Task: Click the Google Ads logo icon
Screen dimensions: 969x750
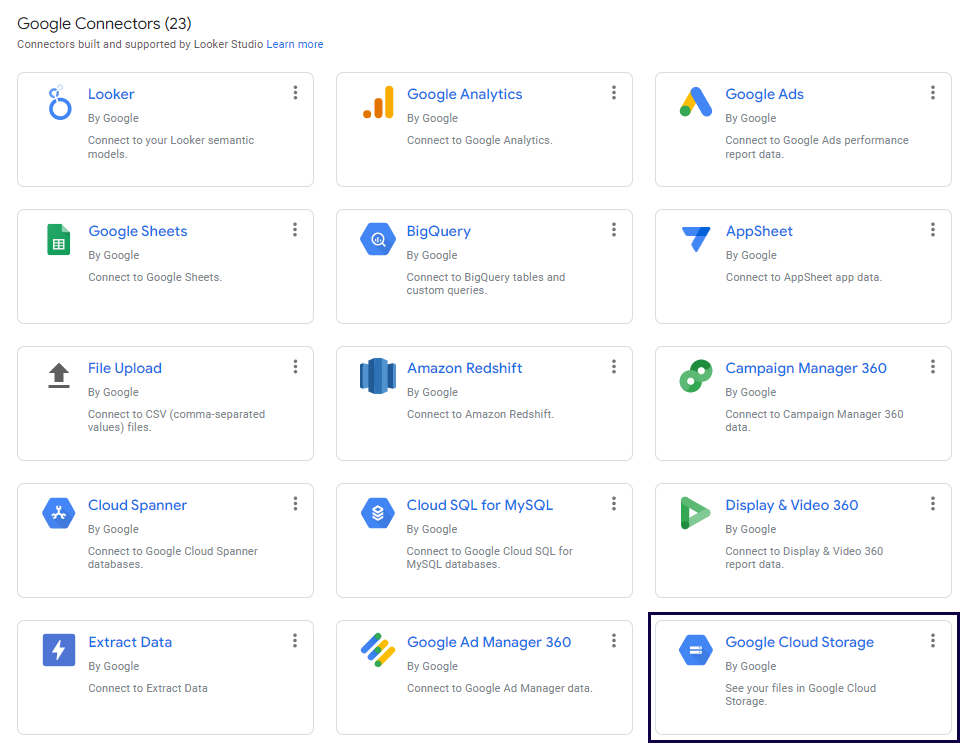Action: pyautogui.click(x=695, y=103)
